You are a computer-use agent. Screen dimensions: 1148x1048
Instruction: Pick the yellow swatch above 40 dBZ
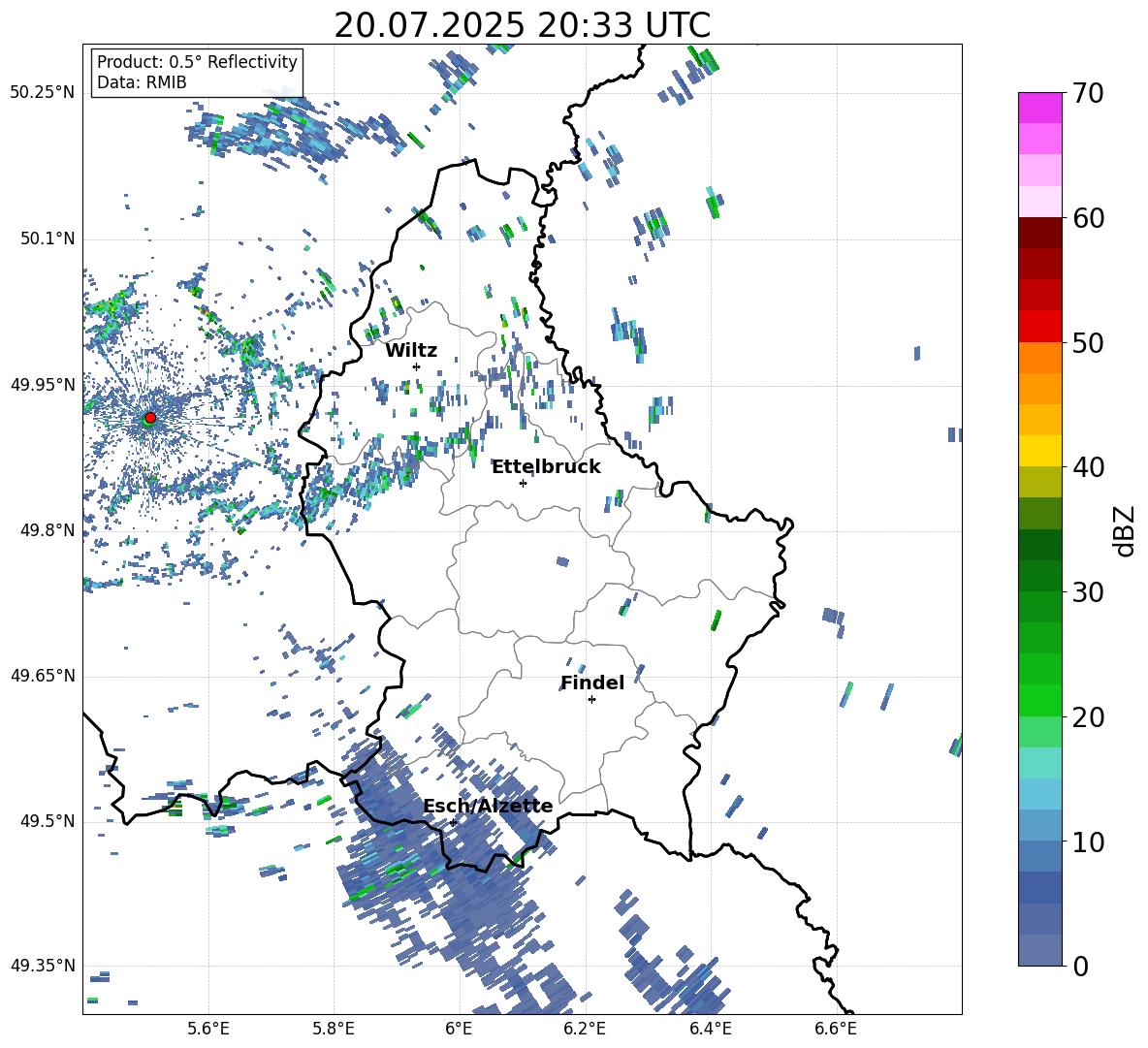1039,452
